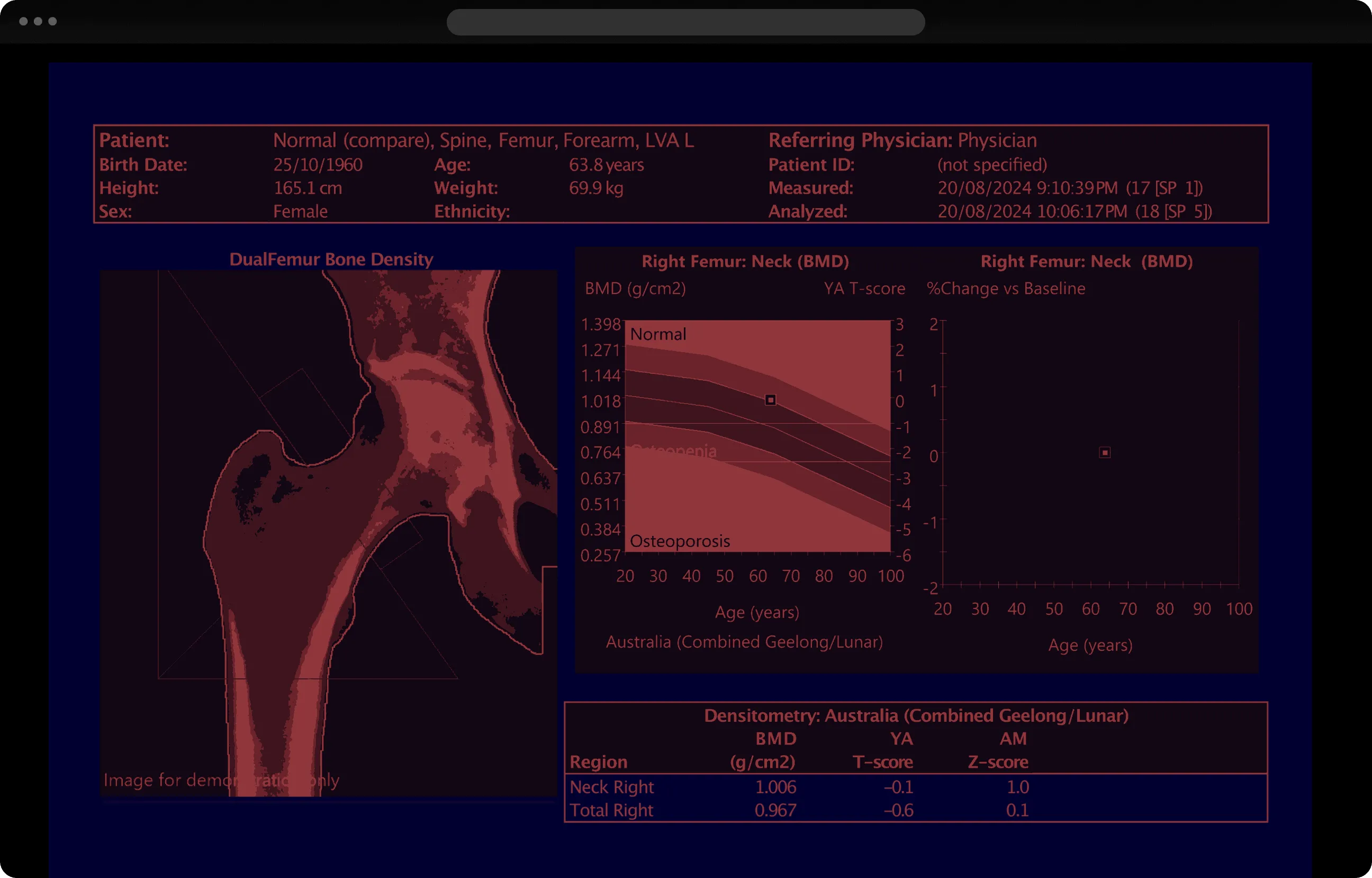Click the BMD (g/cm2) column header
The width and height of the screenshot is (1372, 878).
pos(763,750)
